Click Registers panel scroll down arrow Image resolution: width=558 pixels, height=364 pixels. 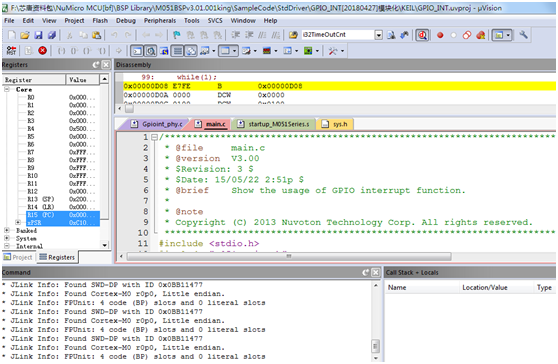click(x=105, y=245)
